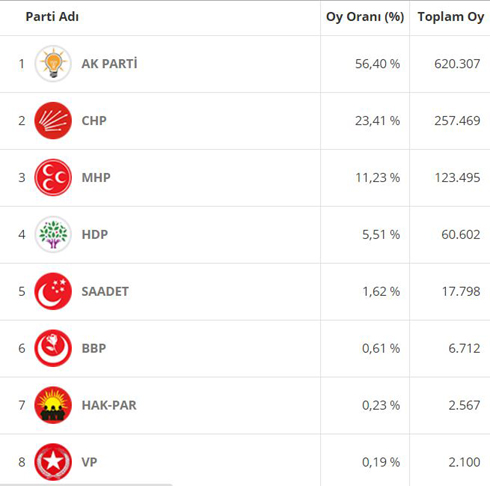Click the Toplam Oy column header
Screen dimensions: 490x486
pyautogui.click(x=451, y=17)
